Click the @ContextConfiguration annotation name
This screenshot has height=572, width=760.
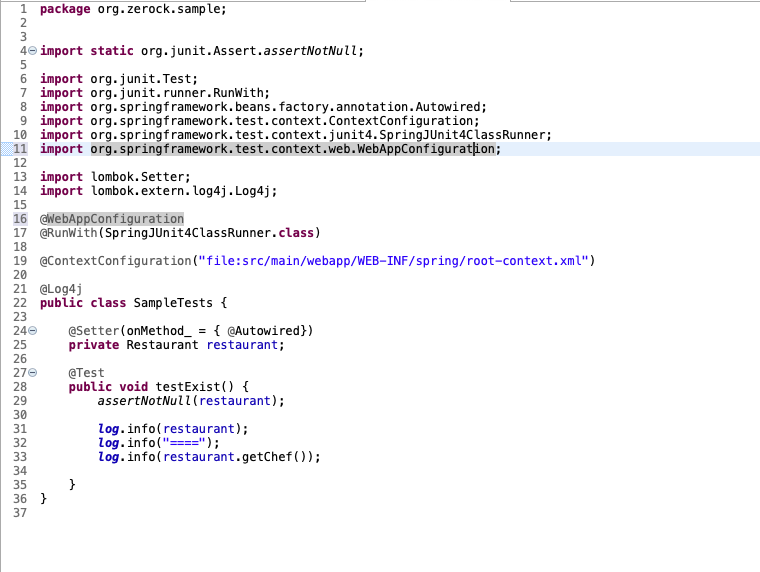click(x=116, y=261)
